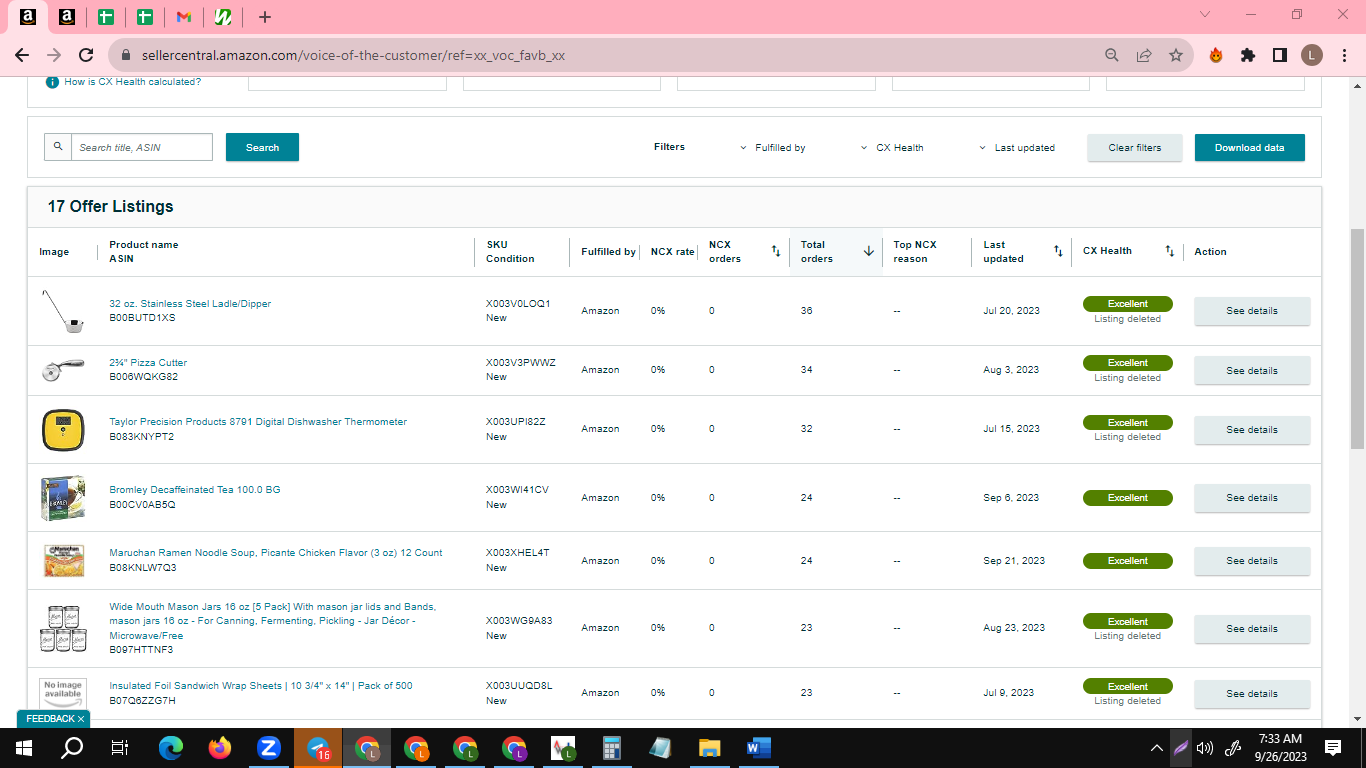
Task: See details for the Stainless Steel Ladle
Action: pyautogui.click(x=1252, y=311)
